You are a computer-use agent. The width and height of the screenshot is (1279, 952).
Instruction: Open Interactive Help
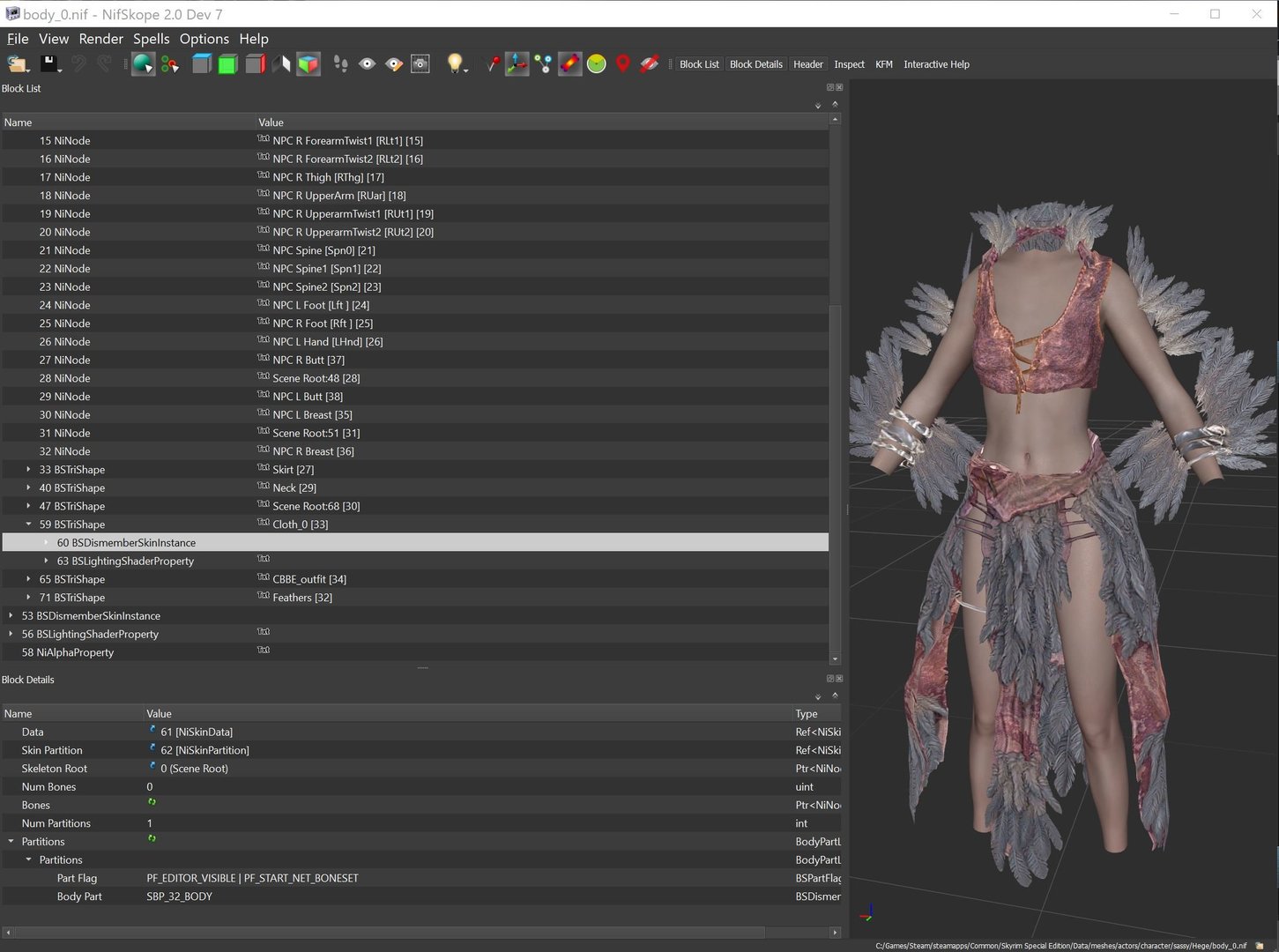coord(936,64)
